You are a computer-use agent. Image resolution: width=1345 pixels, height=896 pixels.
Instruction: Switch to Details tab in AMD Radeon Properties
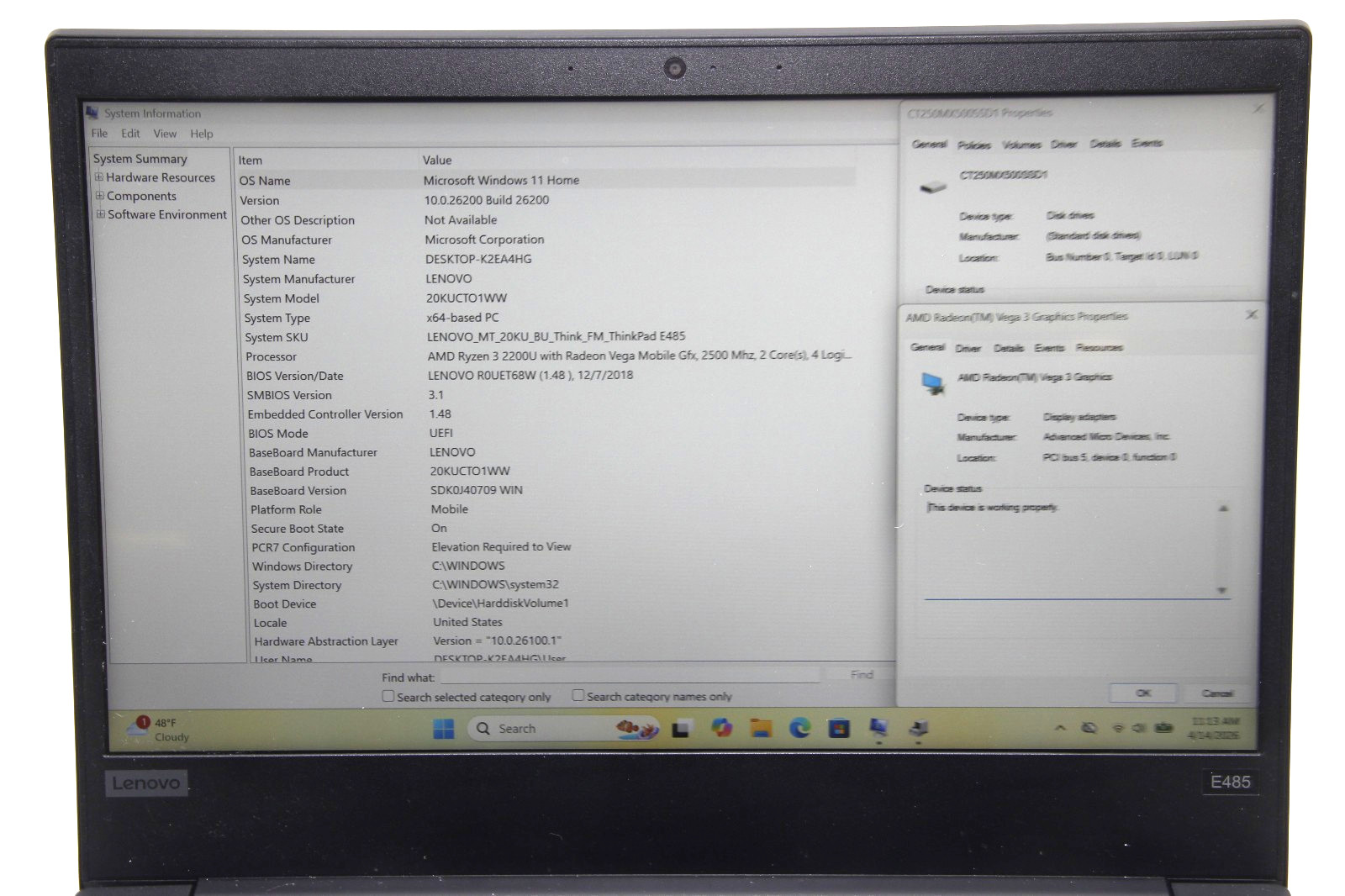(1009, 348)
